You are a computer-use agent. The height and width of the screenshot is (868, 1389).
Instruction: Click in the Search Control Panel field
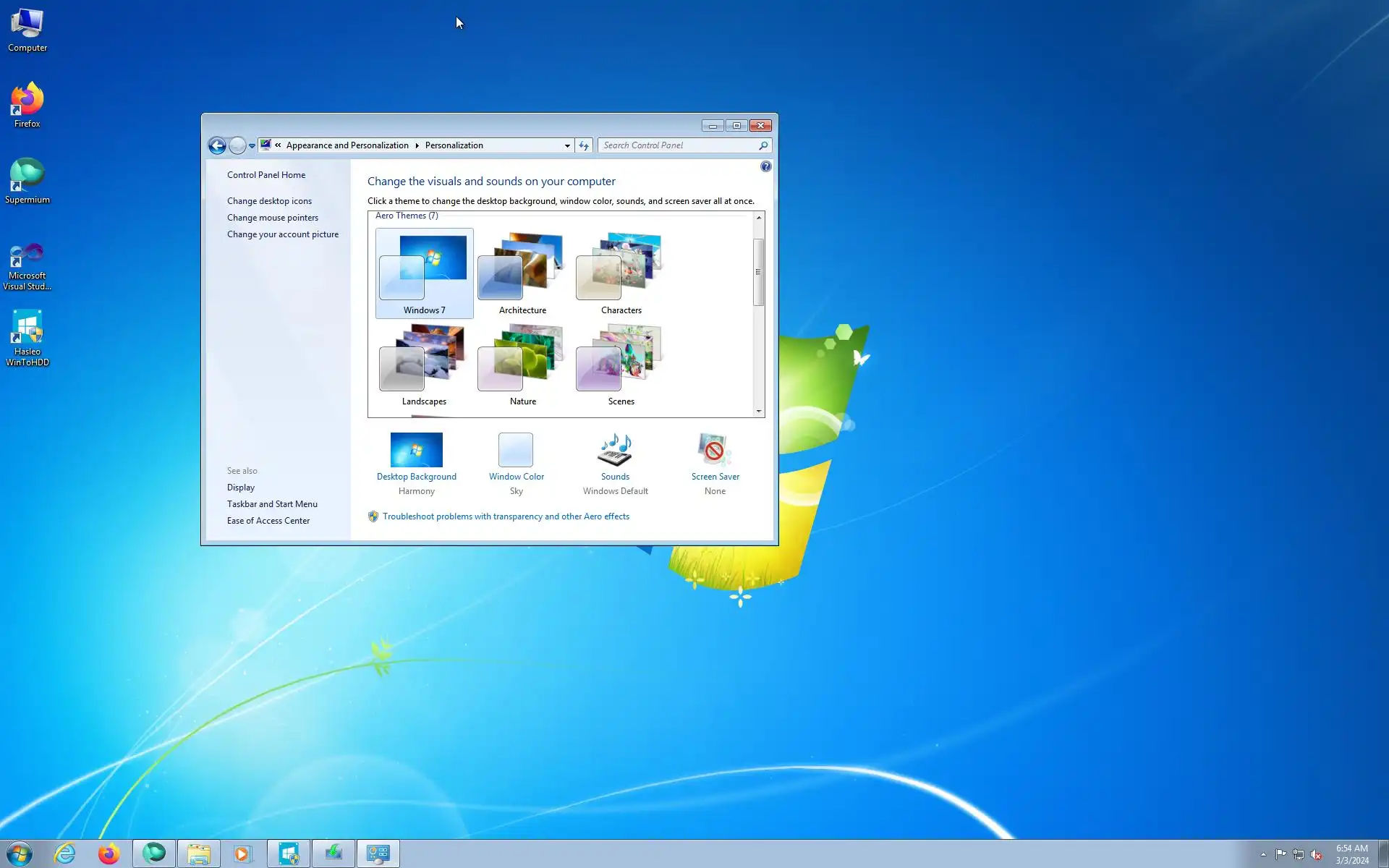coord(679,145)
